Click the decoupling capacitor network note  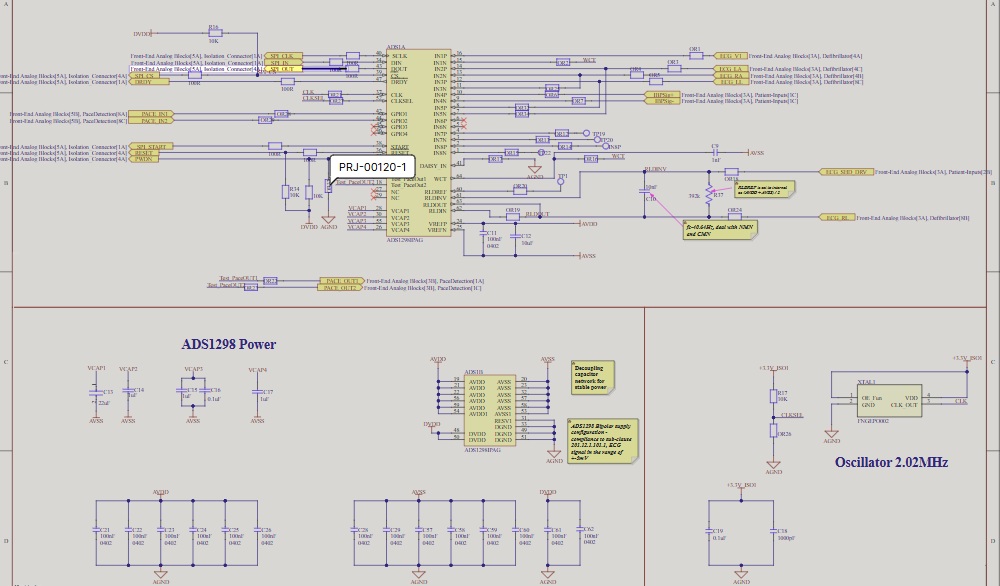click(x=592, y=377)
